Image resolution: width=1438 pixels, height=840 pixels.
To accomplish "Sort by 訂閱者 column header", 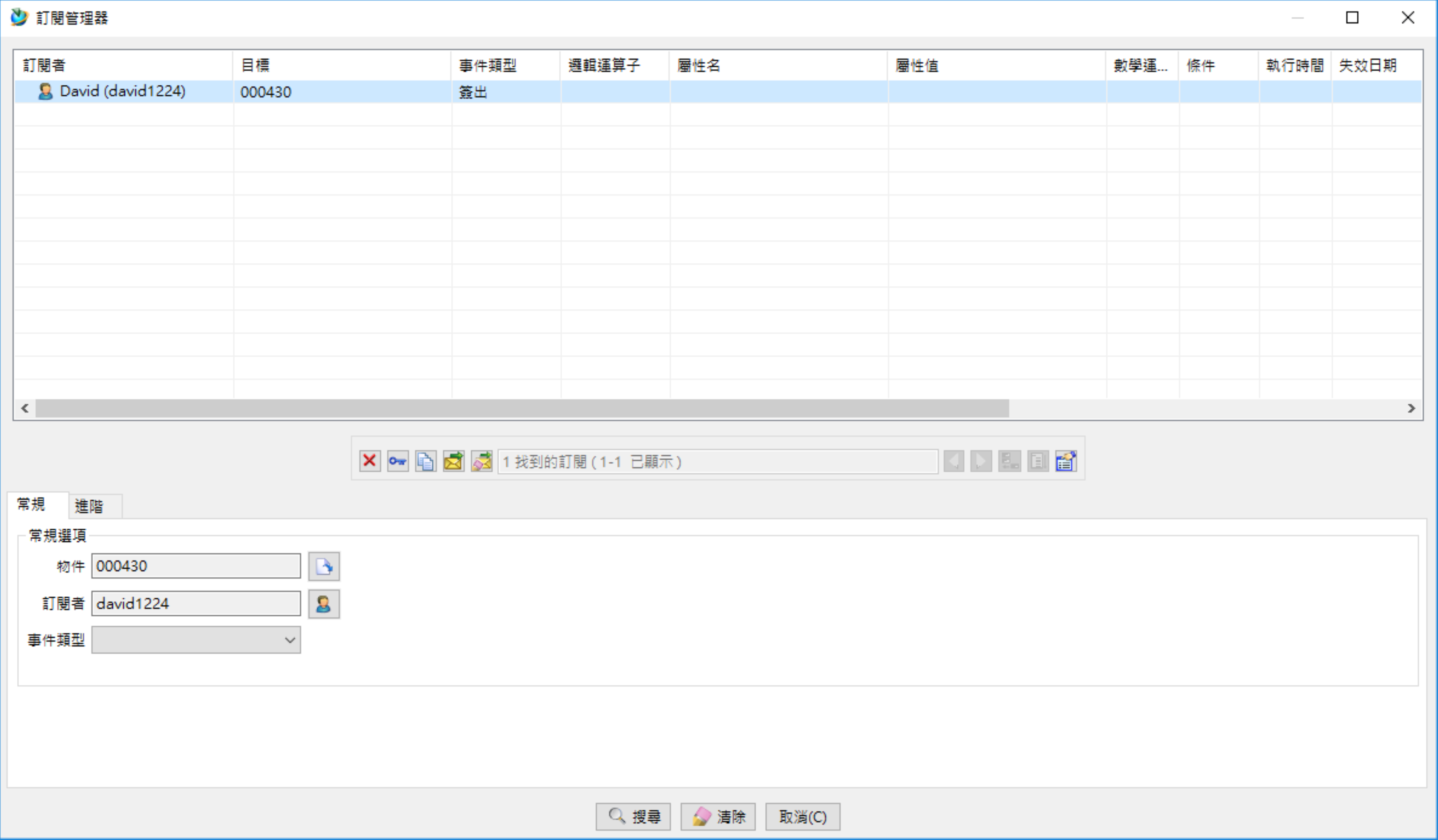I will click(123, 65).
